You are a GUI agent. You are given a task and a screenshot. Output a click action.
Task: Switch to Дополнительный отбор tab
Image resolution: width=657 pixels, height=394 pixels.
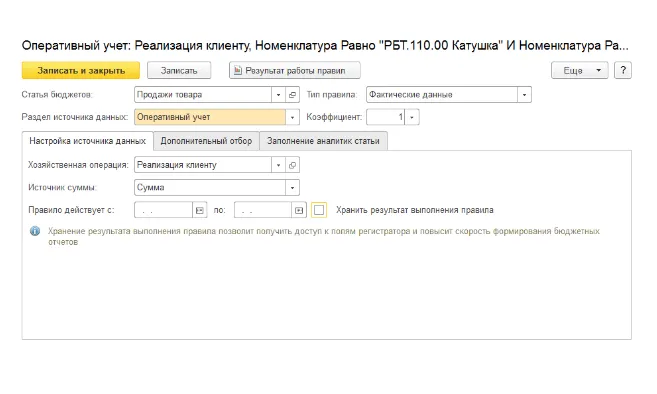pyautogui.click(x=206, y=141)
